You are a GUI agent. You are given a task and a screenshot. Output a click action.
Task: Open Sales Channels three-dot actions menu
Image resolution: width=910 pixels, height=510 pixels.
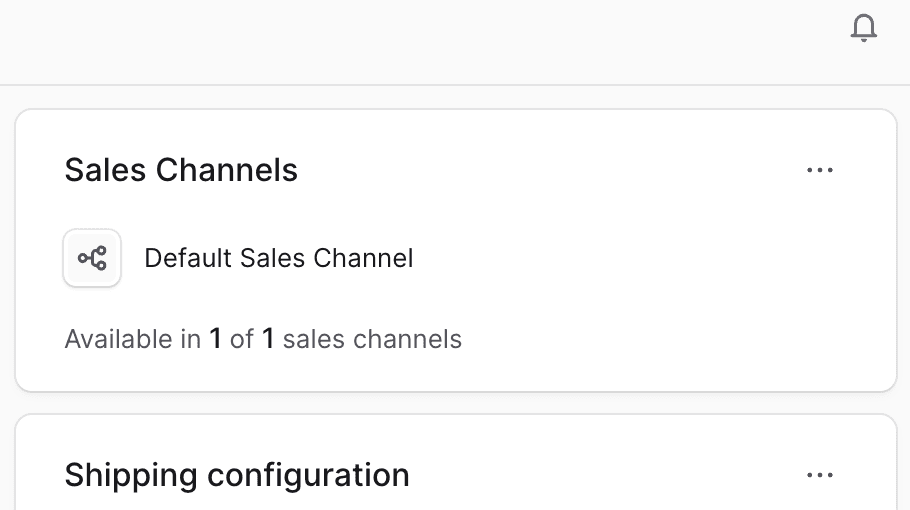(x=820, y=170)
